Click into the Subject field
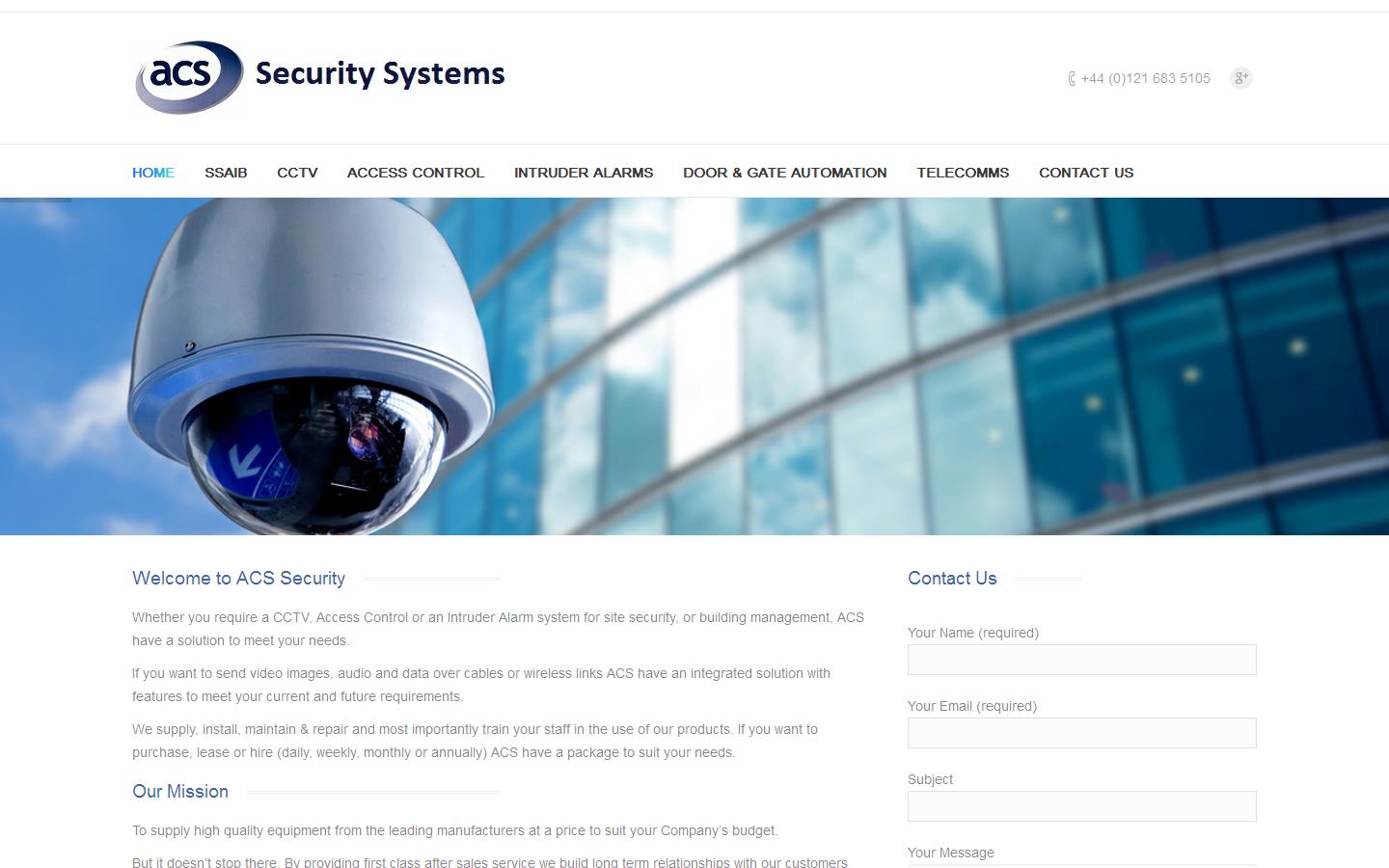Image resolution: width=1389 pixels, height=868 pixels. tap(1082, 806)
